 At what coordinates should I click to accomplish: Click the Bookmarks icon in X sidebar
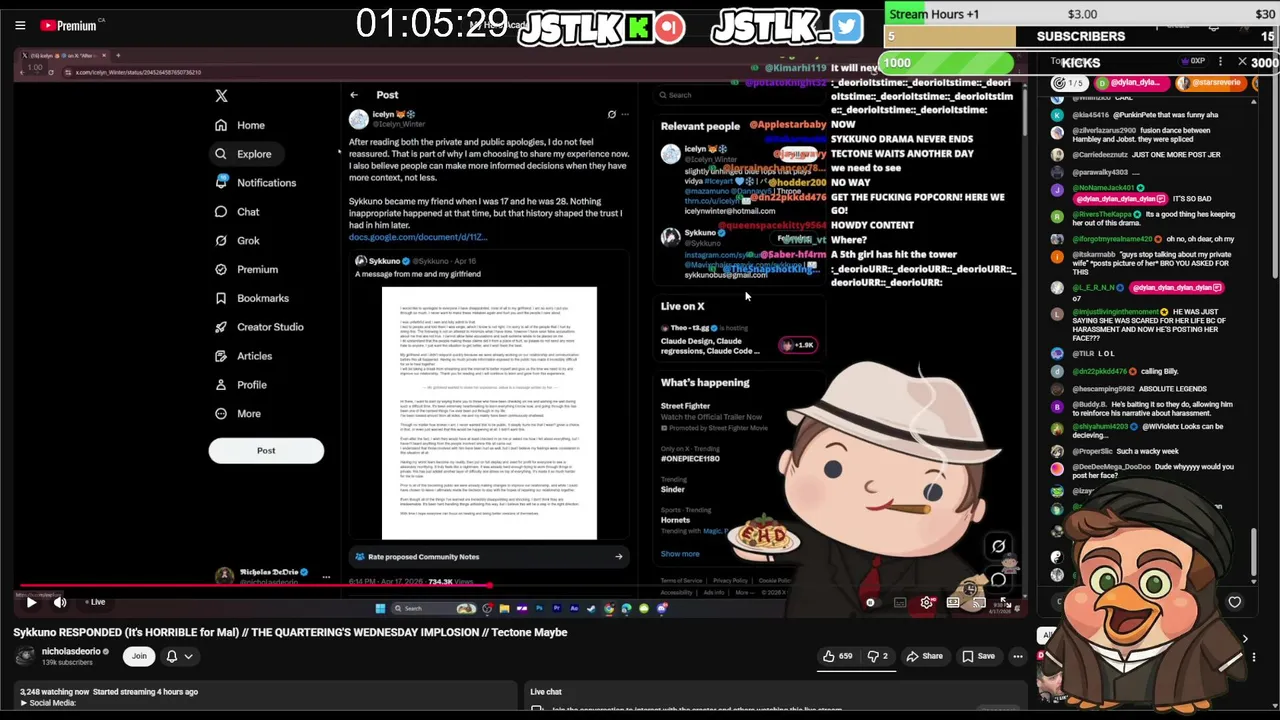[x=221, y=298]
